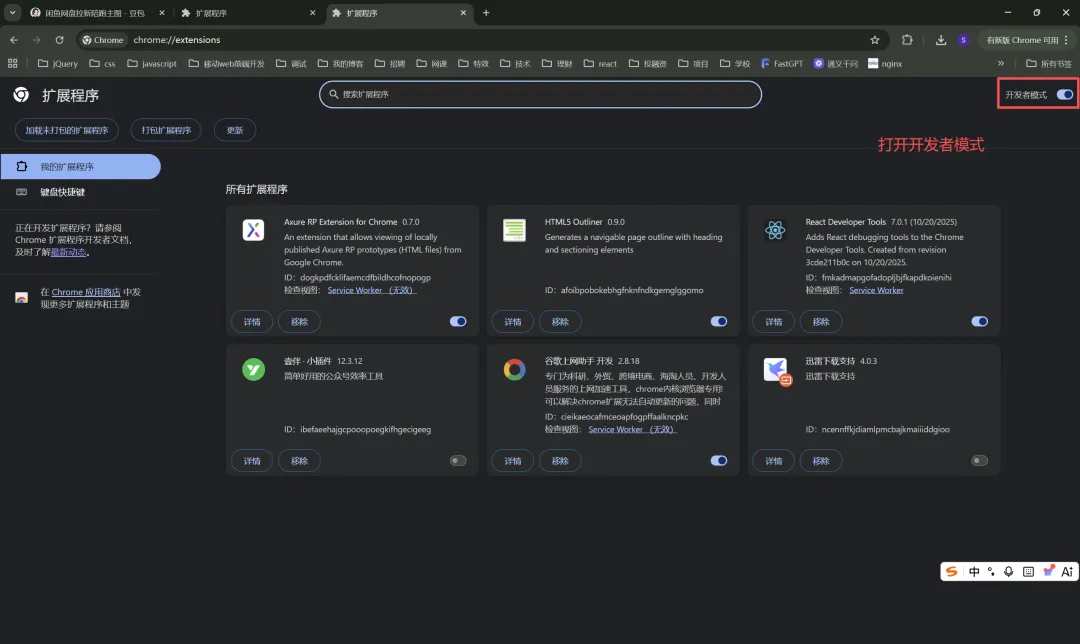Disable the 谷歌上网助手 toggle
The width and height of the screenshot is (1080, 644).
(x=719, y=461)
